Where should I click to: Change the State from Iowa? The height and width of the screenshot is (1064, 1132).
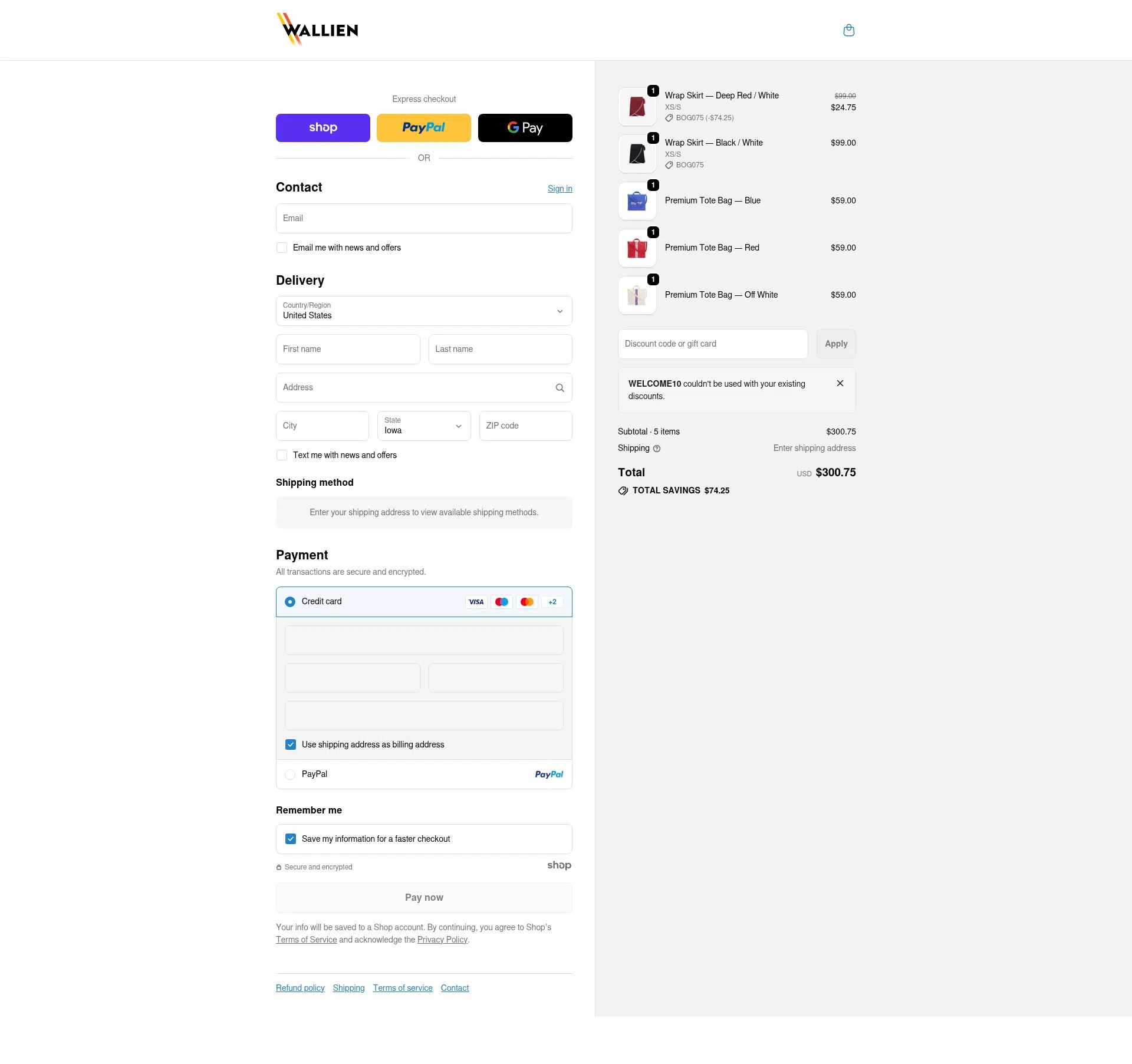click(x=423, y=426)
